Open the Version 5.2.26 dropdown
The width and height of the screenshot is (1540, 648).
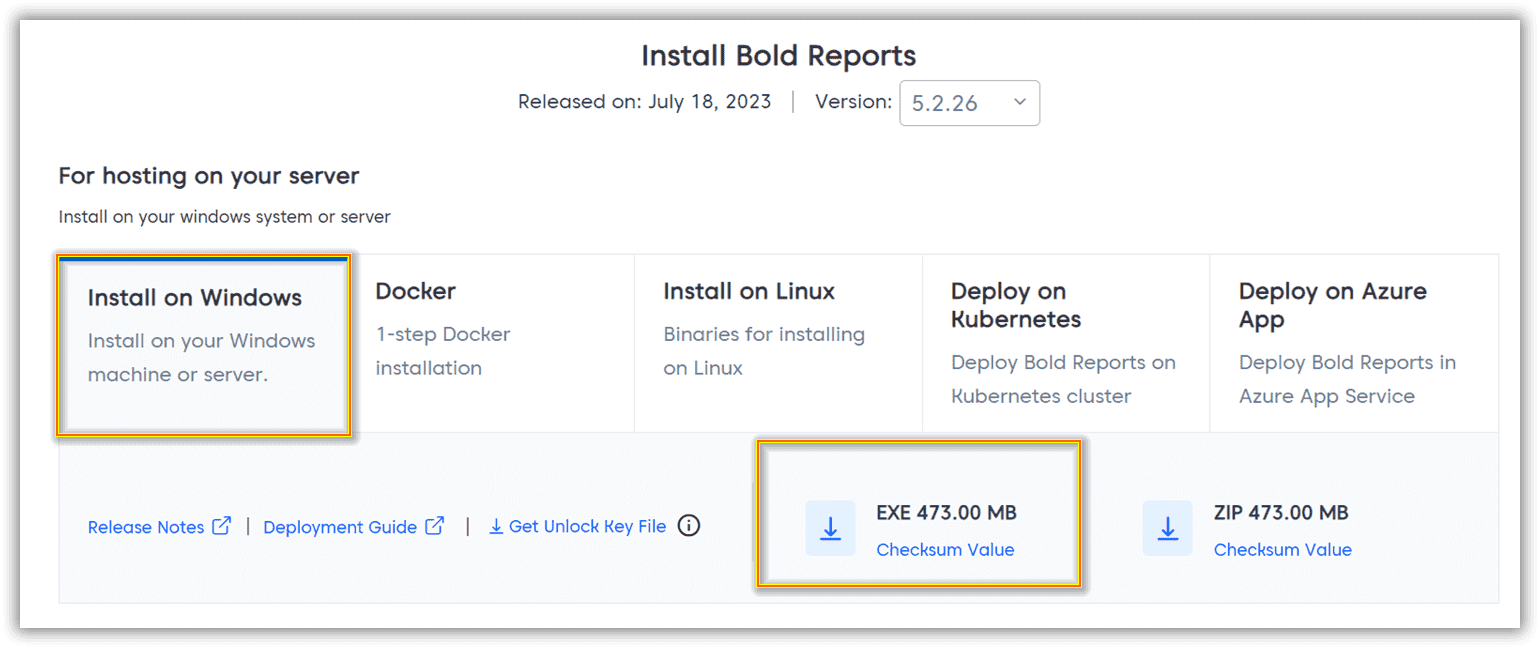click(x=968, y=103)
